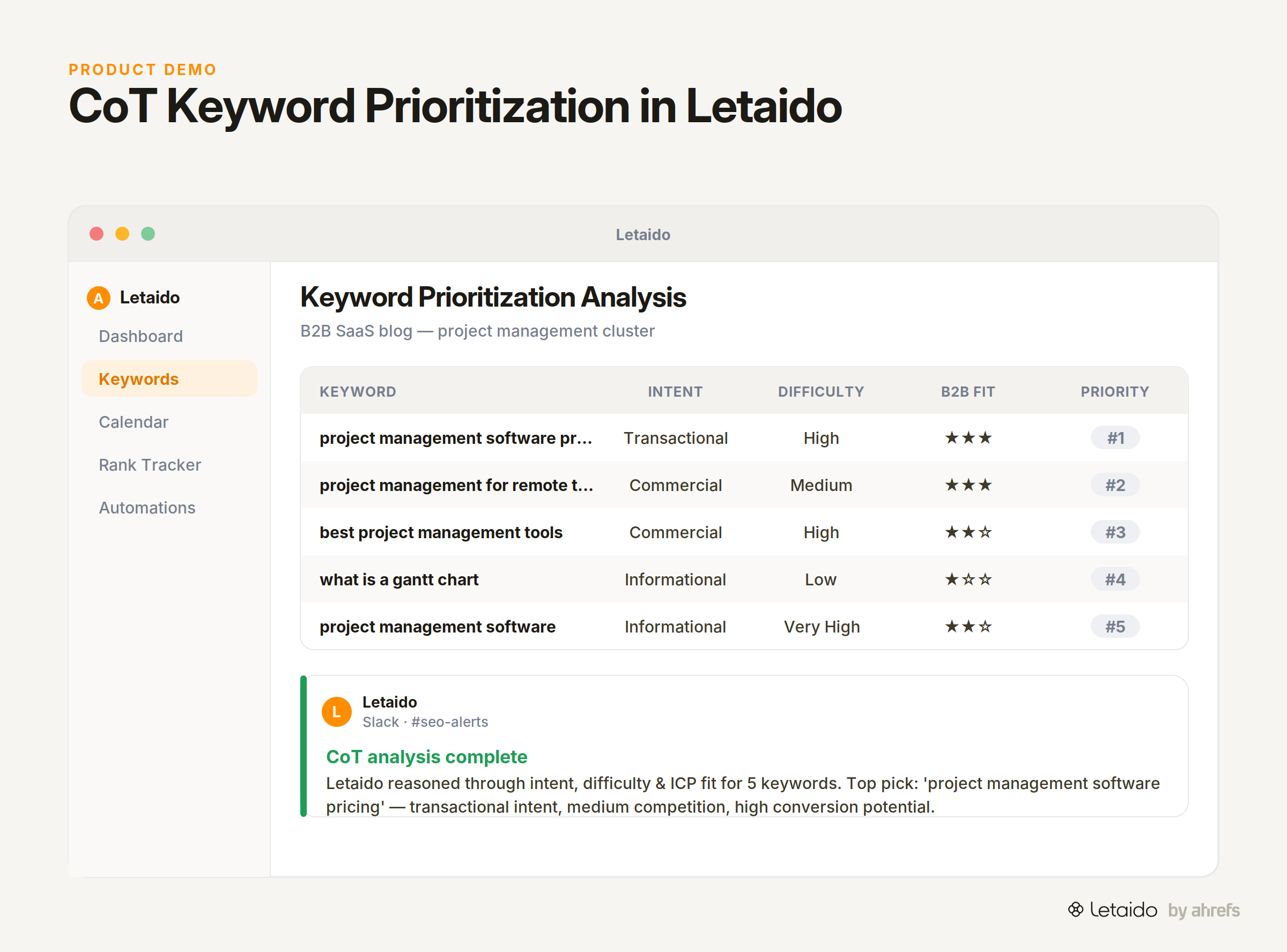Viewport: 1287px width, 952px height.
Task: Click the Letaido workspace name in sidebar
Action: click(x=150, y=298)
